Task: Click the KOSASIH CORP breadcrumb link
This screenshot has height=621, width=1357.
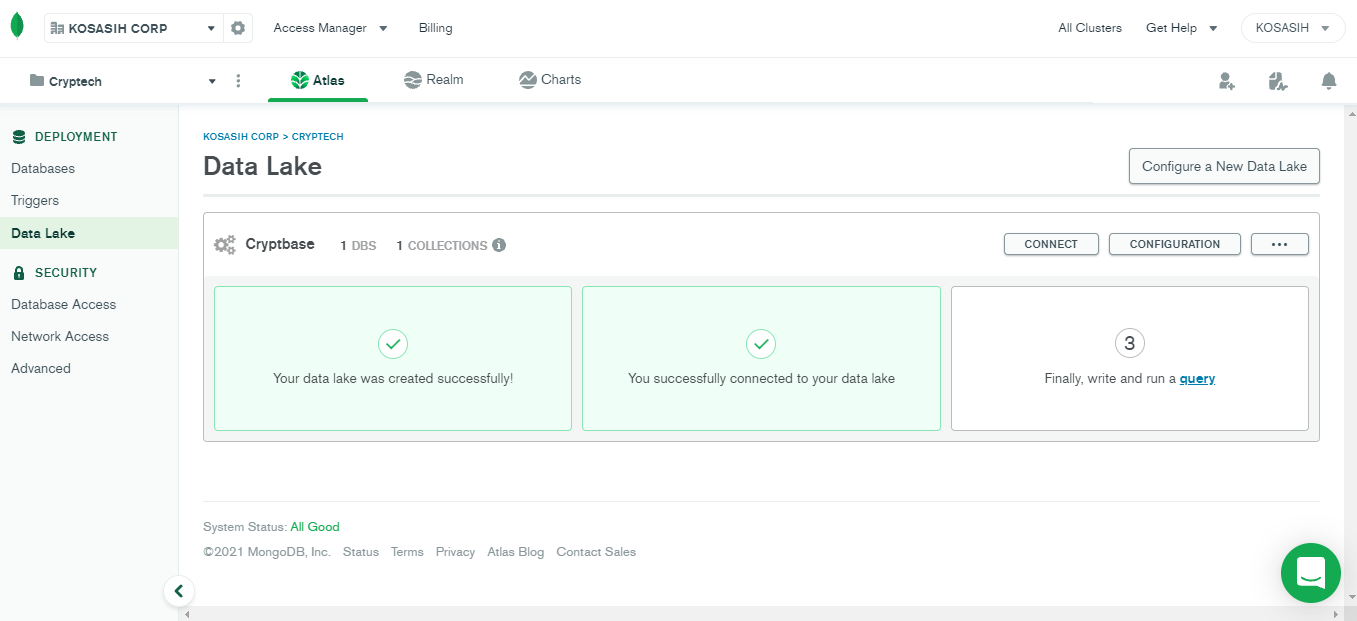Action: tap(241, 136)
